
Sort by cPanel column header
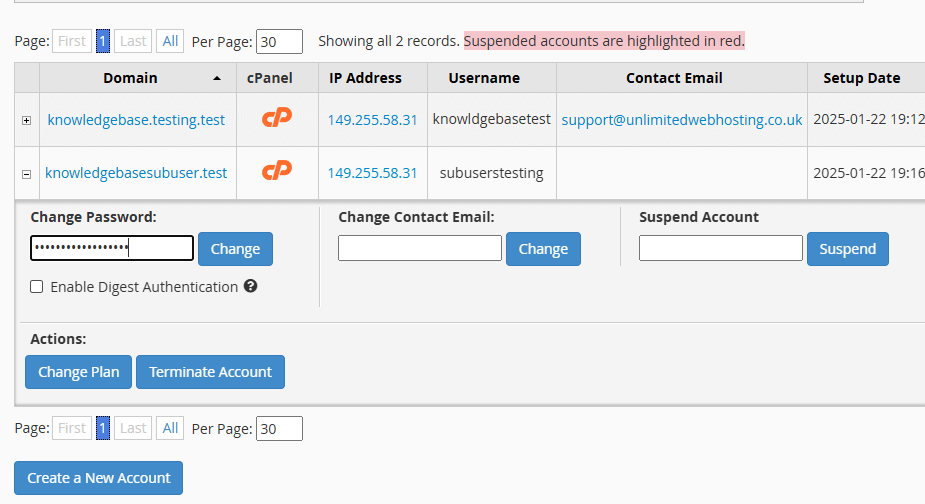(x=270, y=78)
